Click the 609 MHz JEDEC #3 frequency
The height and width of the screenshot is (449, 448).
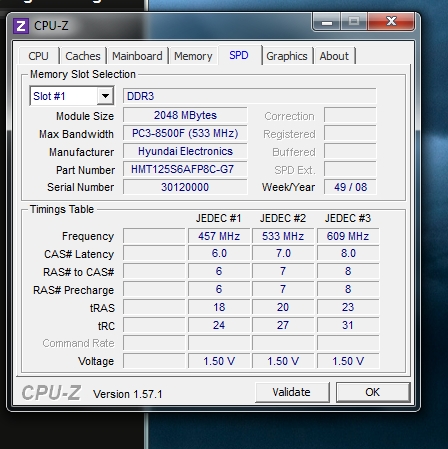pyautogui.click(x=348, y=236)
